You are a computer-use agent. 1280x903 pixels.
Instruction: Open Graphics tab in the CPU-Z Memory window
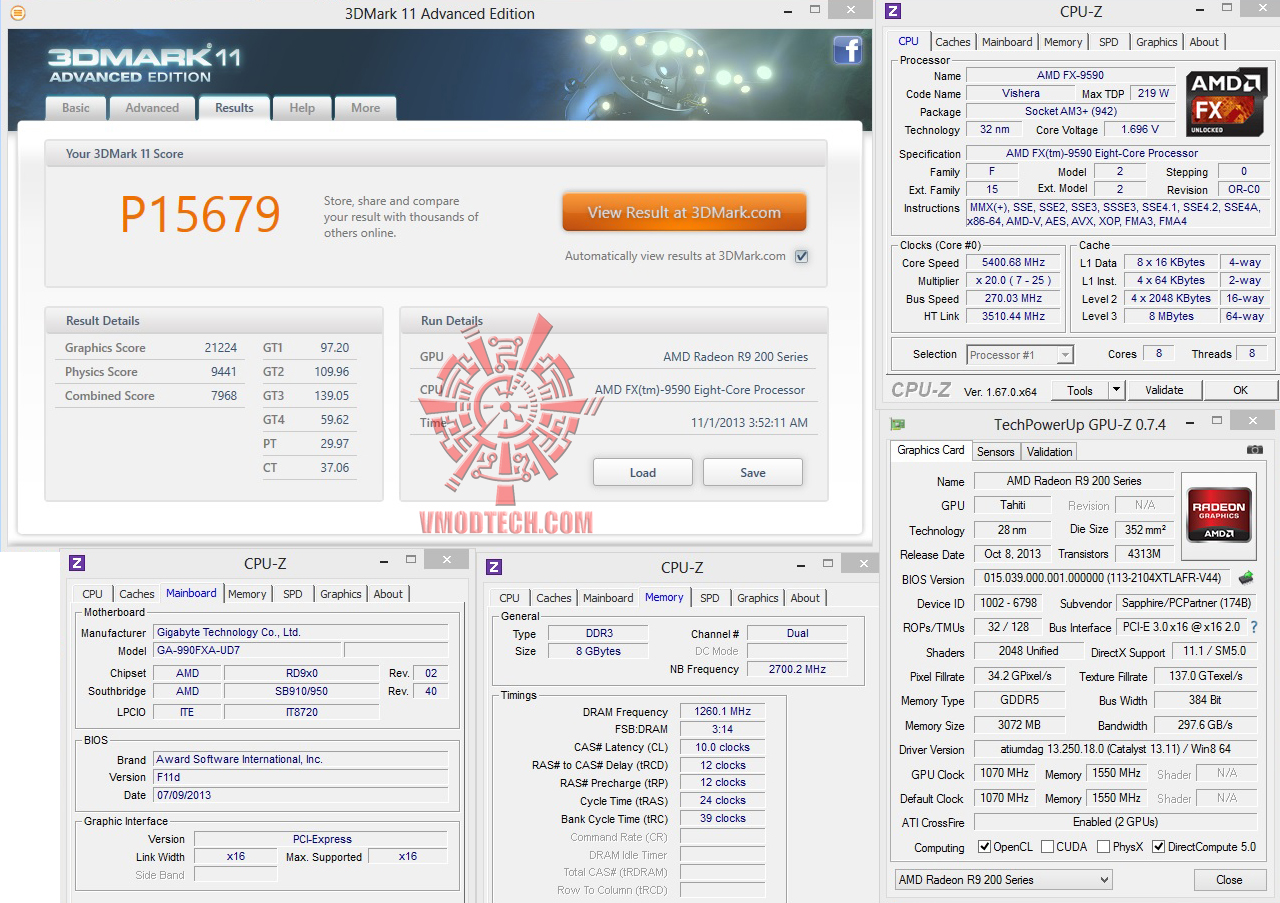coord(758,598)
